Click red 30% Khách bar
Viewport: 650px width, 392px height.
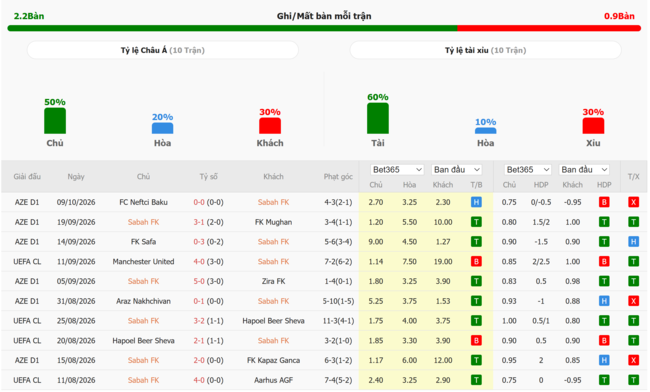tap(270, 126)
